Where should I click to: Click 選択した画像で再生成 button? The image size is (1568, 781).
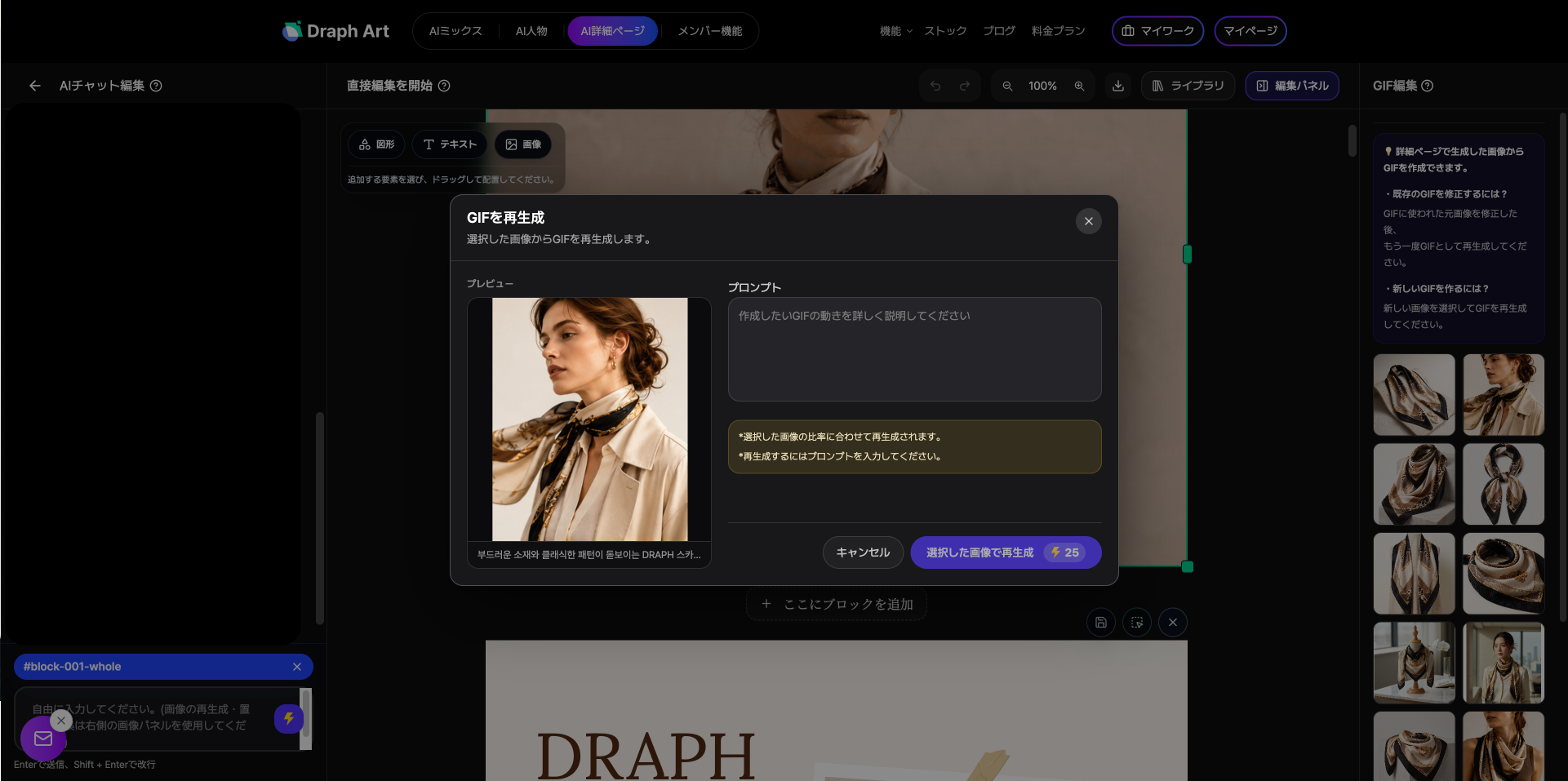coord(1006,552)
